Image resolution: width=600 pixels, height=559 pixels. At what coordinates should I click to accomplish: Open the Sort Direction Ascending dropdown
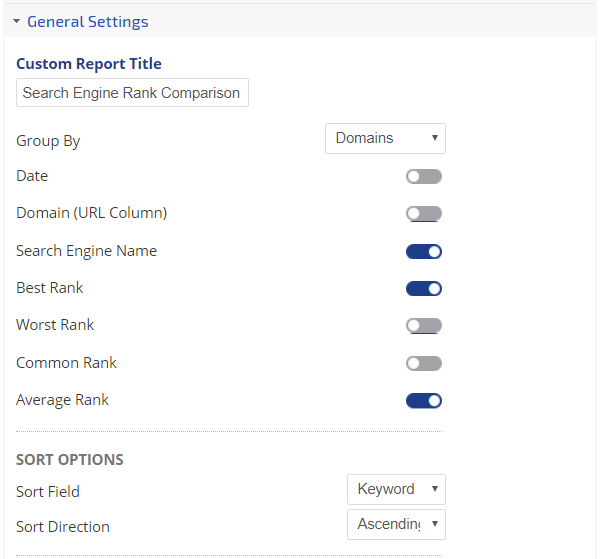(395, 525)
